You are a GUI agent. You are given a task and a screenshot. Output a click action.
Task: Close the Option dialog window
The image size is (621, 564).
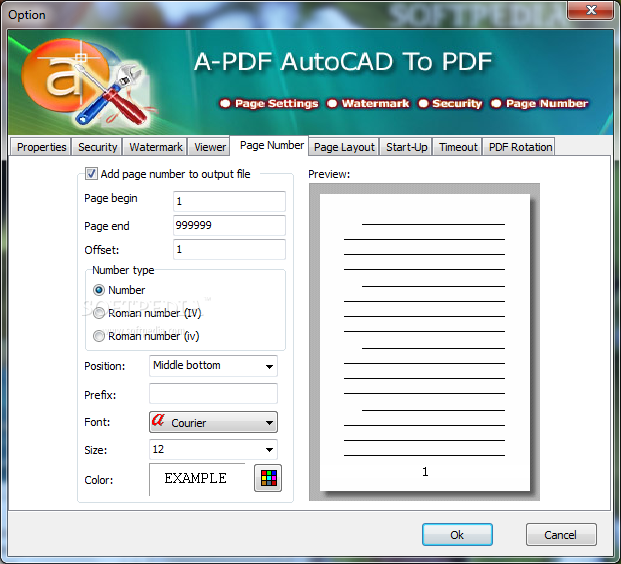[591, 10]
